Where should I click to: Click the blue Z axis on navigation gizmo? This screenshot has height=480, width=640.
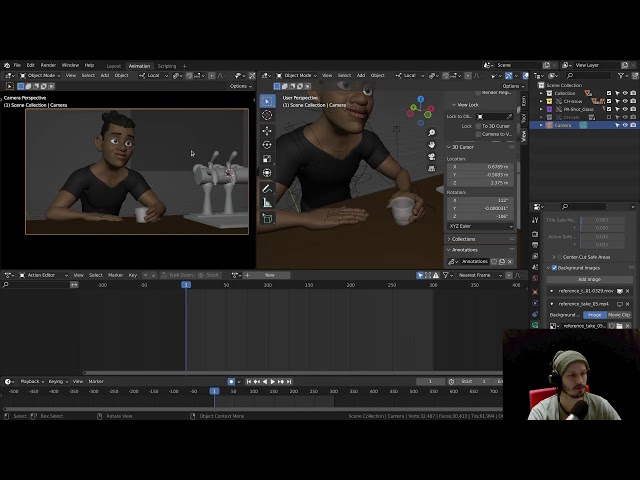420,99
